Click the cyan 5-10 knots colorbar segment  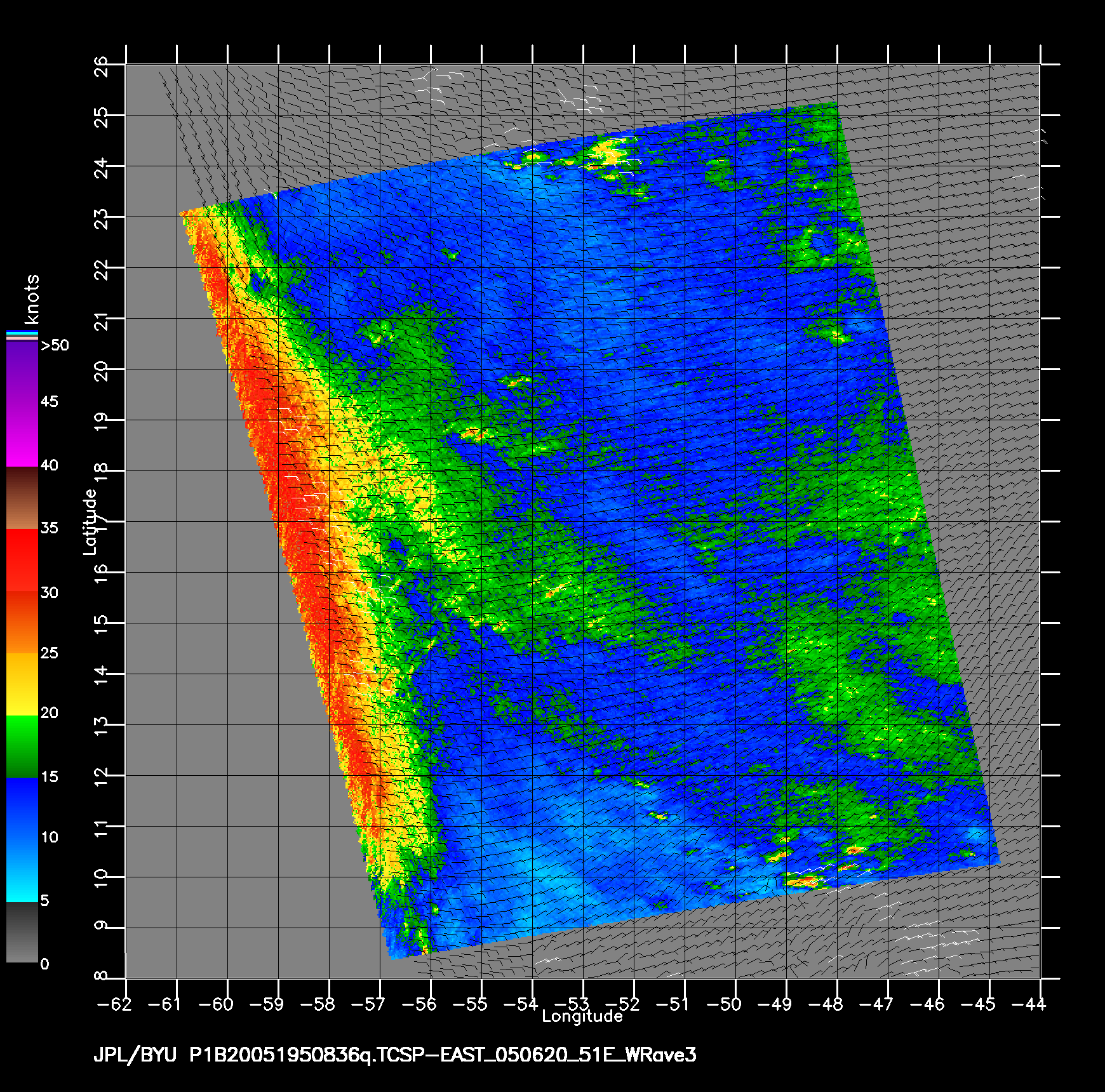22,870
